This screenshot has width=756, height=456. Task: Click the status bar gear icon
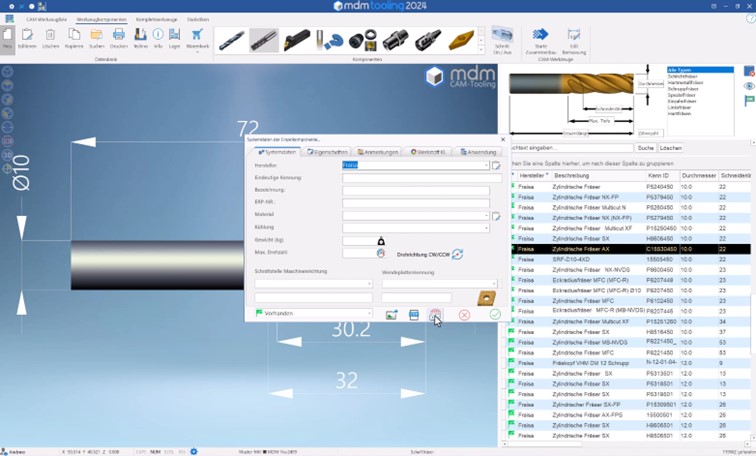[194, 452]
